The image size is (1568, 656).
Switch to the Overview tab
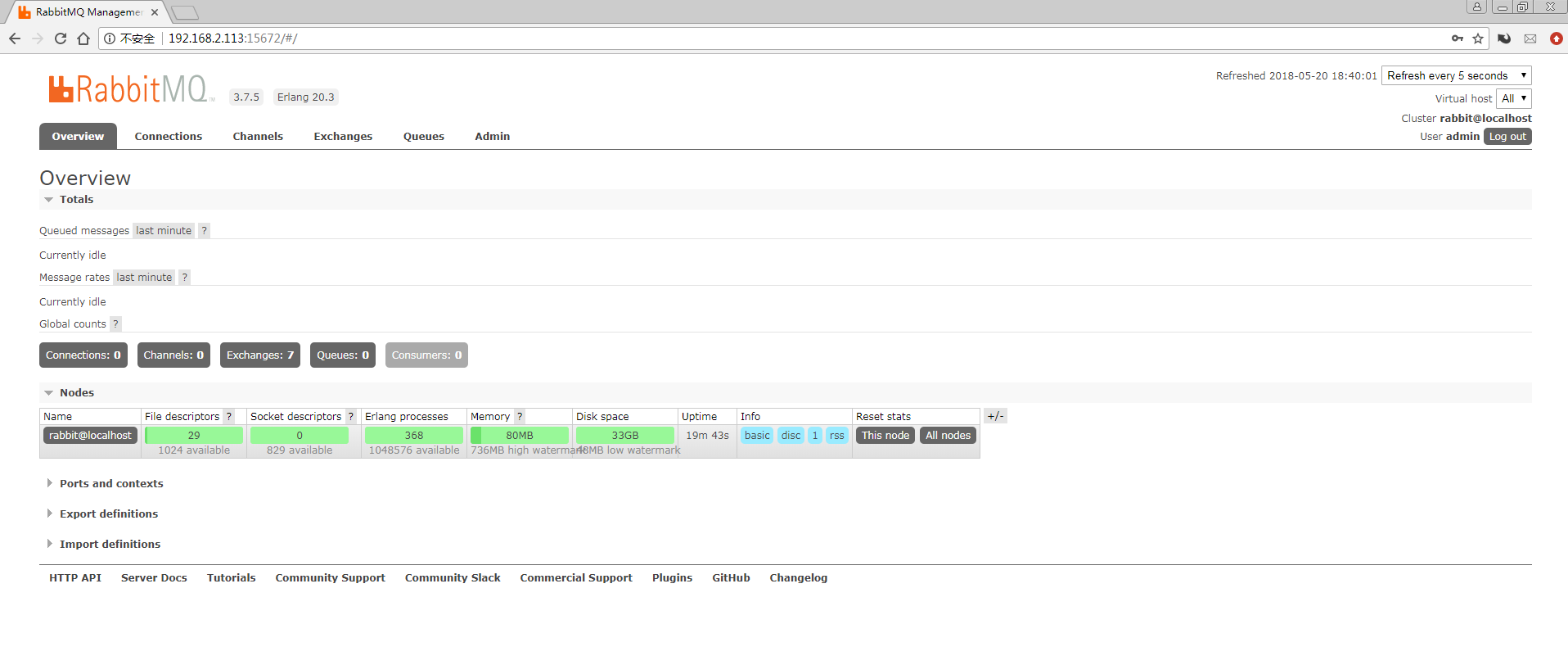tap(78, 136)
